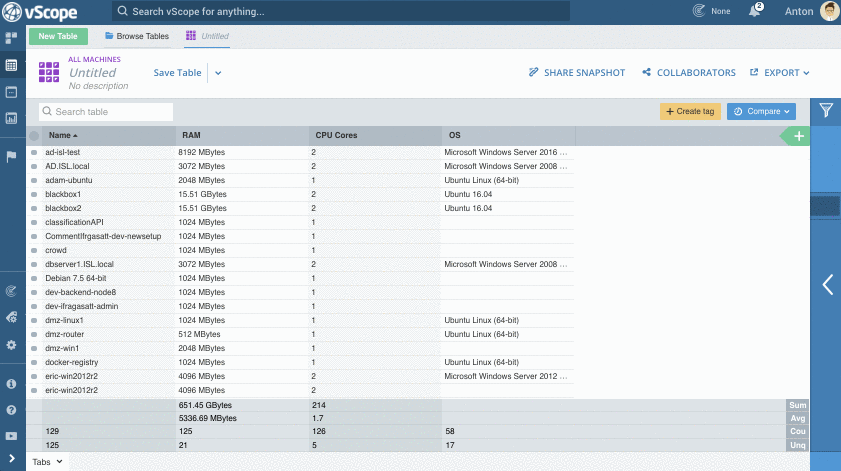Toggle the select-all circle in header
This screenshot has height=471, width=841.
[x=34, y=136]
